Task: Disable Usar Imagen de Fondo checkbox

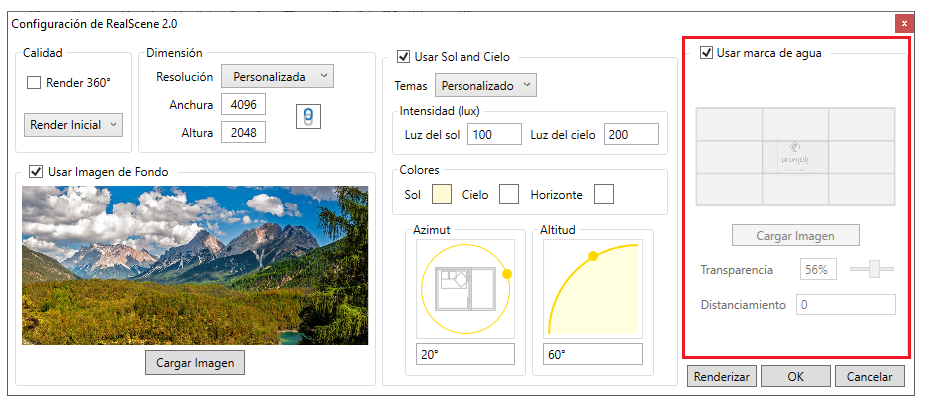Action: click(x=37, y=172)
